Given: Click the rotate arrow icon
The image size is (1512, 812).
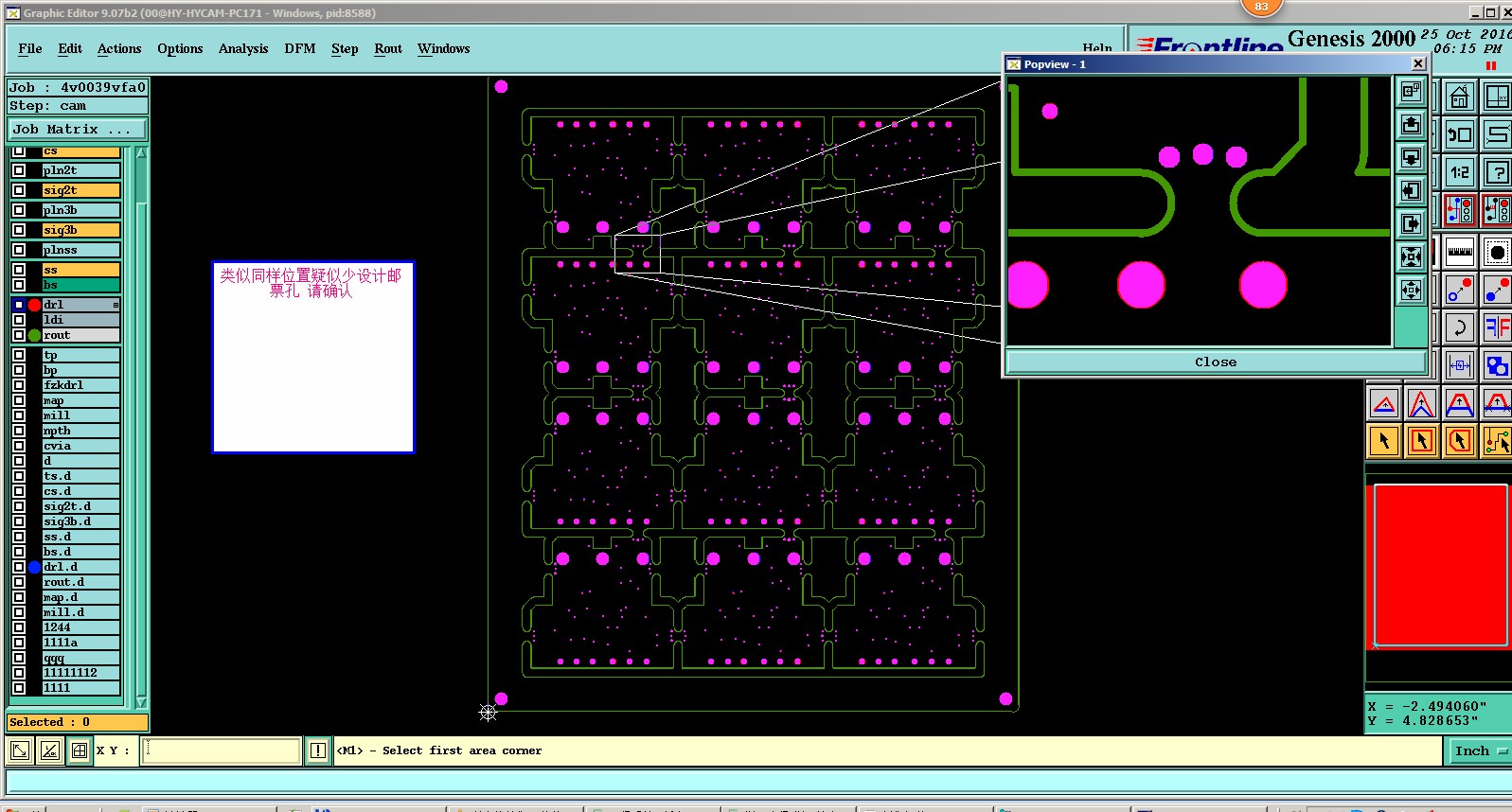Looking at the screenshot, I should point(1459,327).
